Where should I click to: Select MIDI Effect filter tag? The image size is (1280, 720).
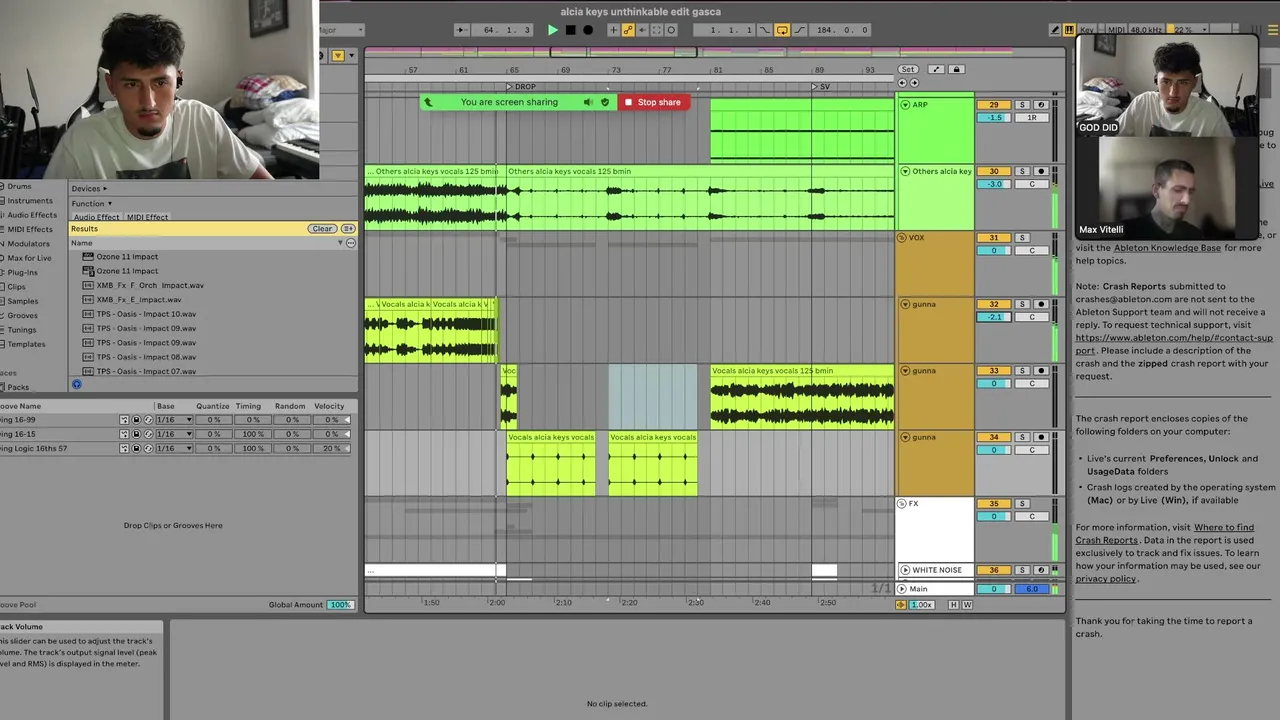(x=148, y=217)
